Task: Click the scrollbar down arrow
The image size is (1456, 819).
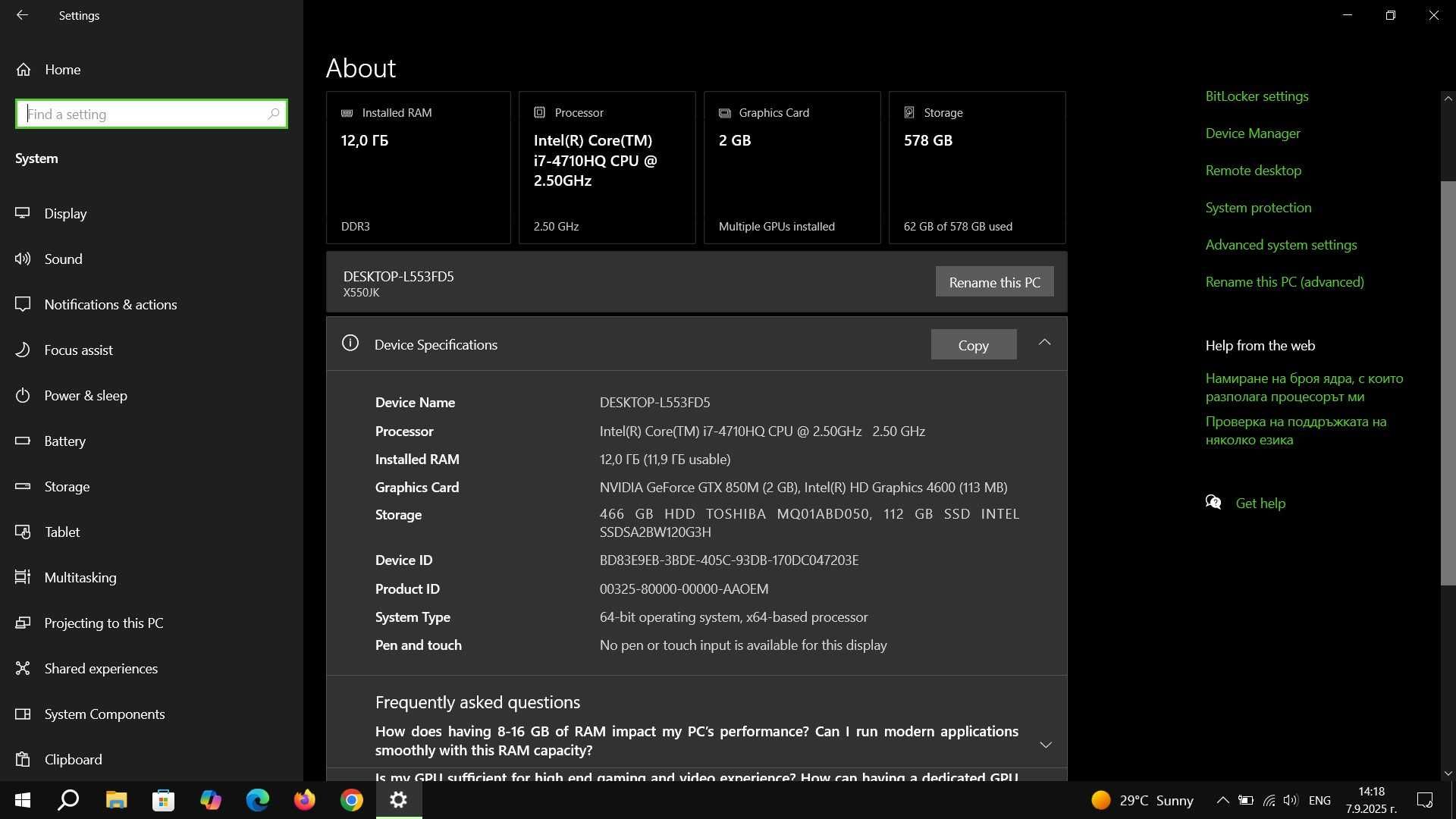Action: [1448, 773]
